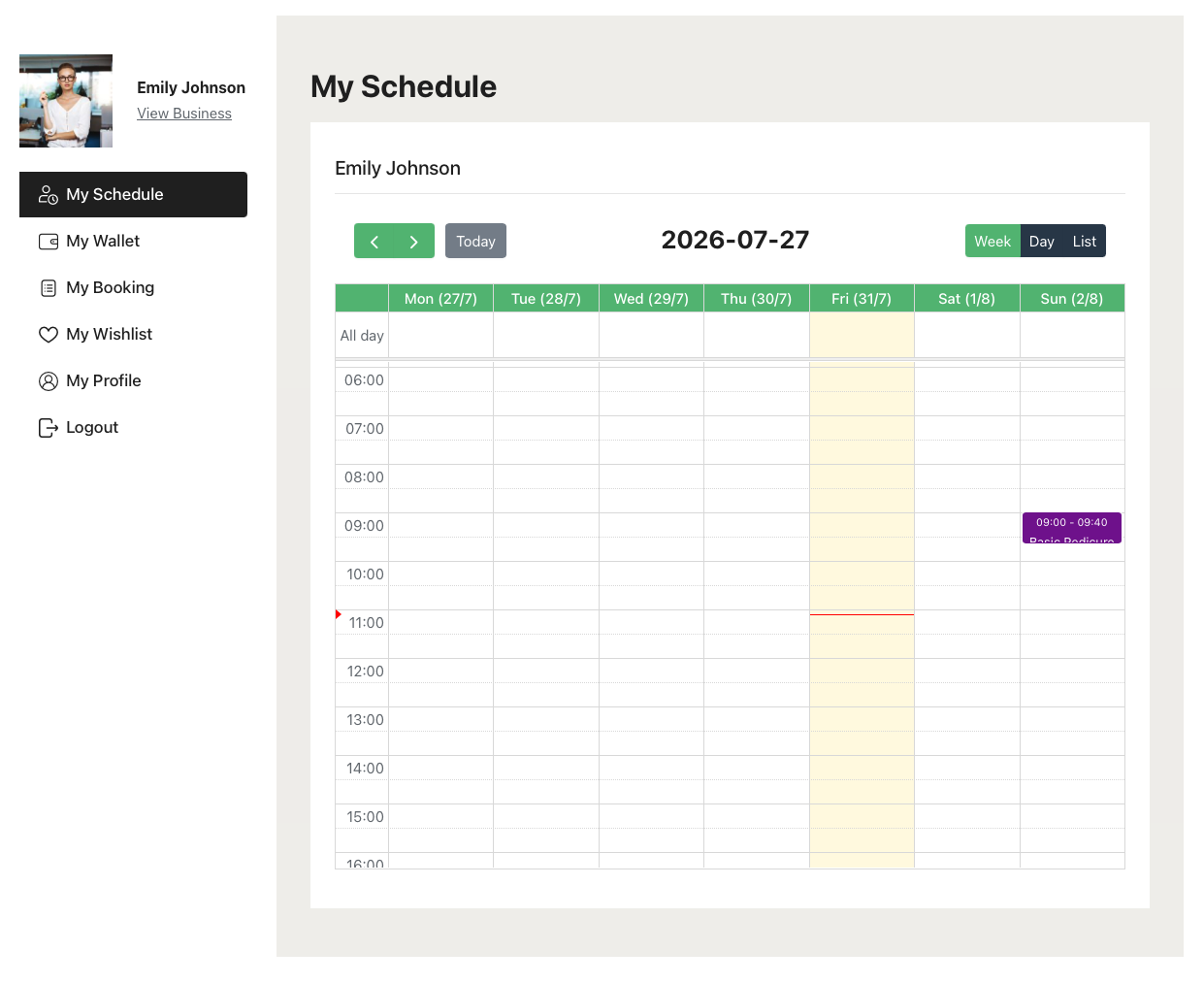Jump to Today in the calendar
Viewport: 1204px width, 984px height.
pyautogui.click(x=475, y=242)
